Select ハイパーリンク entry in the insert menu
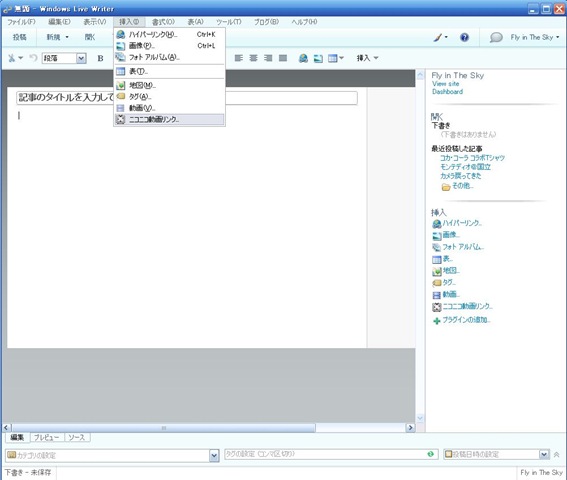567x480 pixels. 169,34
